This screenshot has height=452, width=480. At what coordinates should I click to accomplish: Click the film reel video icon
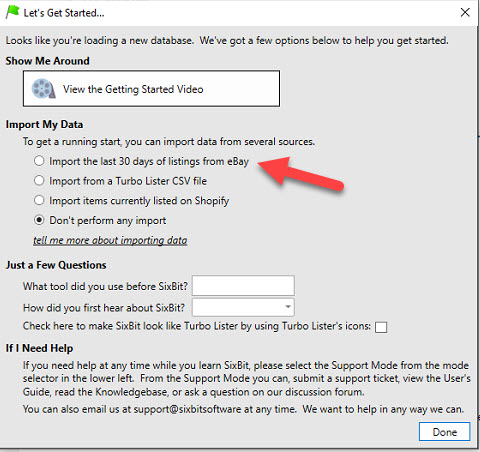click(43, 89)
